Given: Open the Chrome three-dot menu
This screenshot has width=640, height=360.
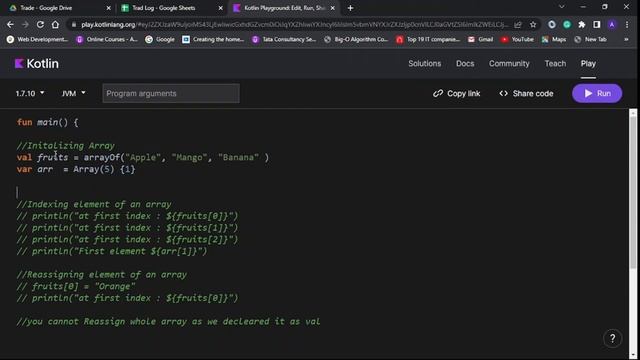Looking at the screenshot, I should pos(627,24).
